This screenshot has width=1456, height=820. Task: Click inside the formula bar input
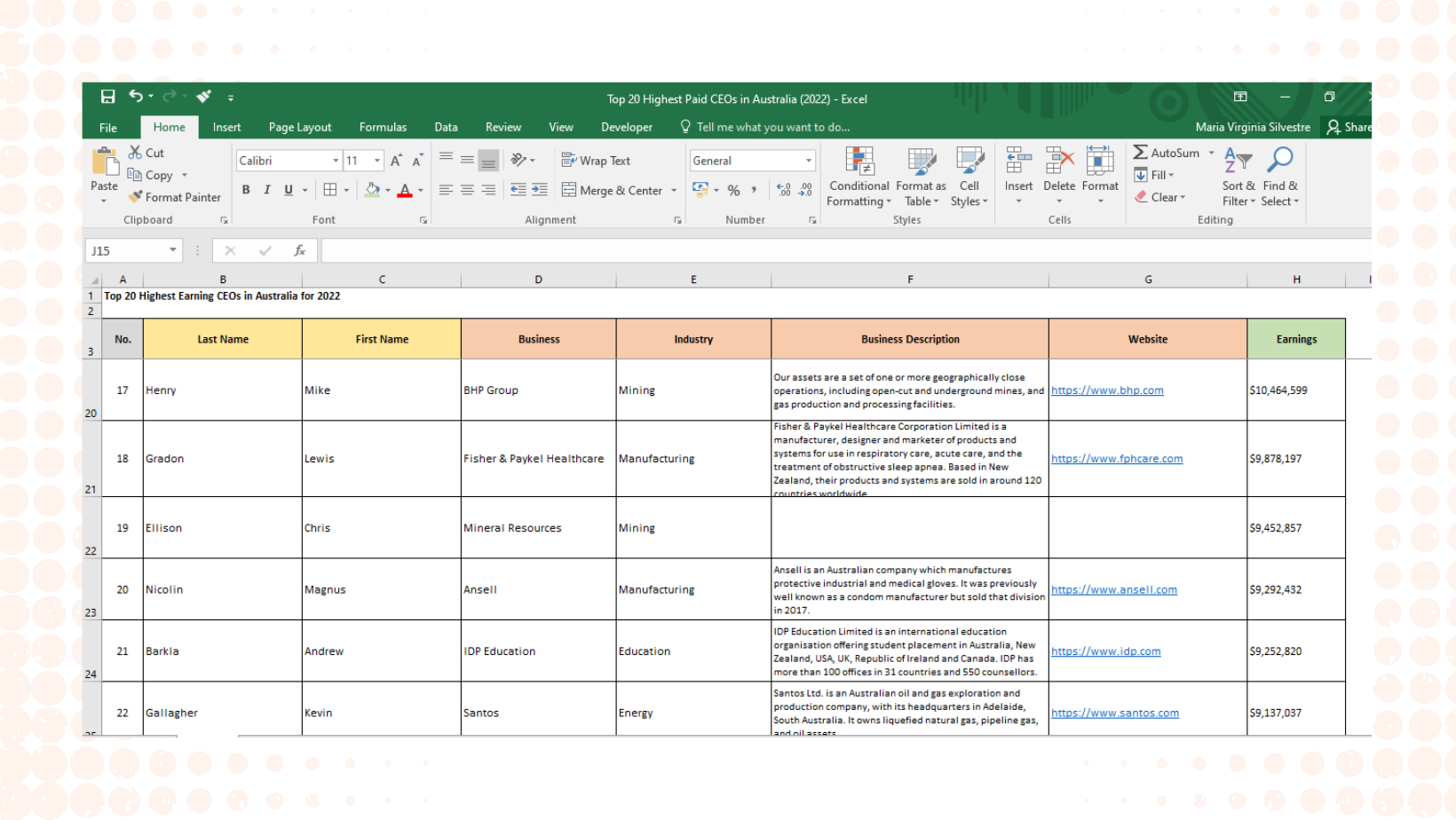843,251
